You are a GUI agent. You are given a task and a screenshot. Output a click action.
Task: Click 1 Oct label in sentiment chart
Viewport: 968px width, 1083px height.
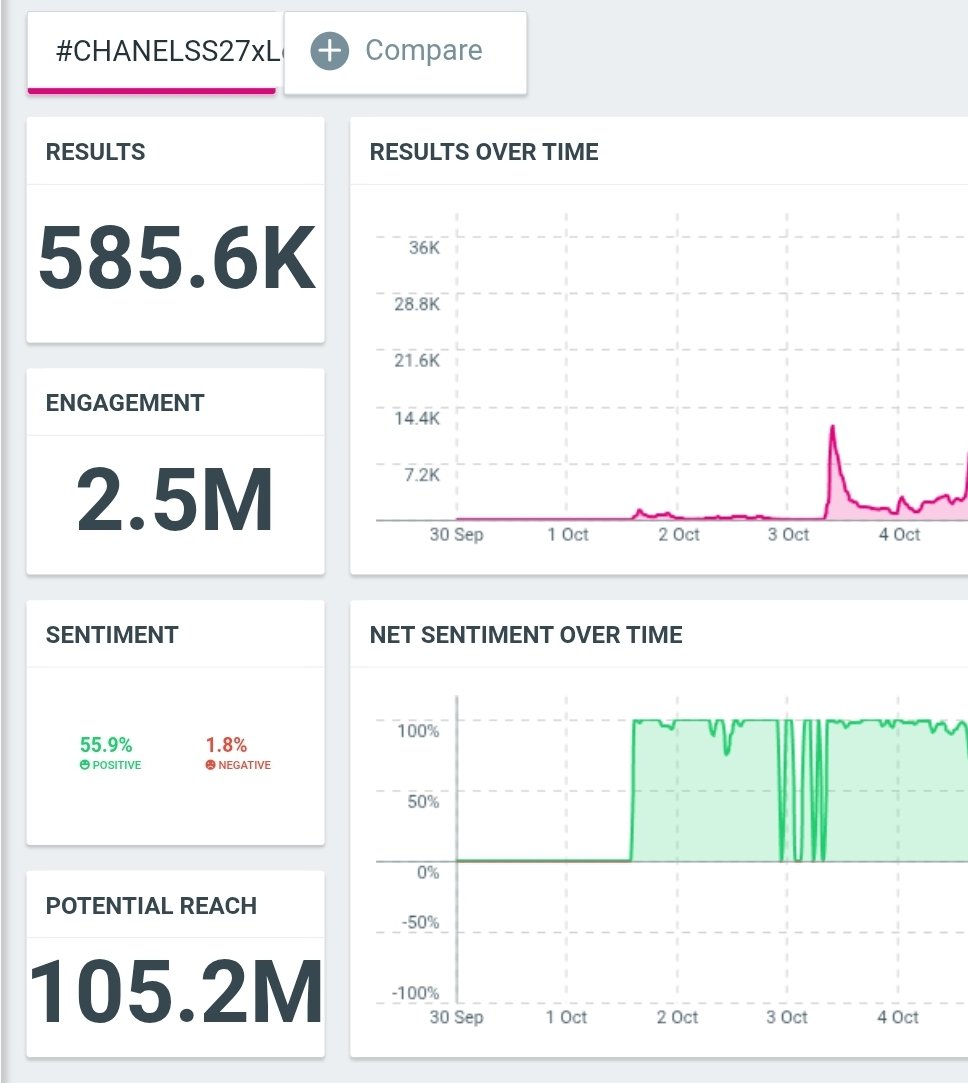[x=566, y=1017]
